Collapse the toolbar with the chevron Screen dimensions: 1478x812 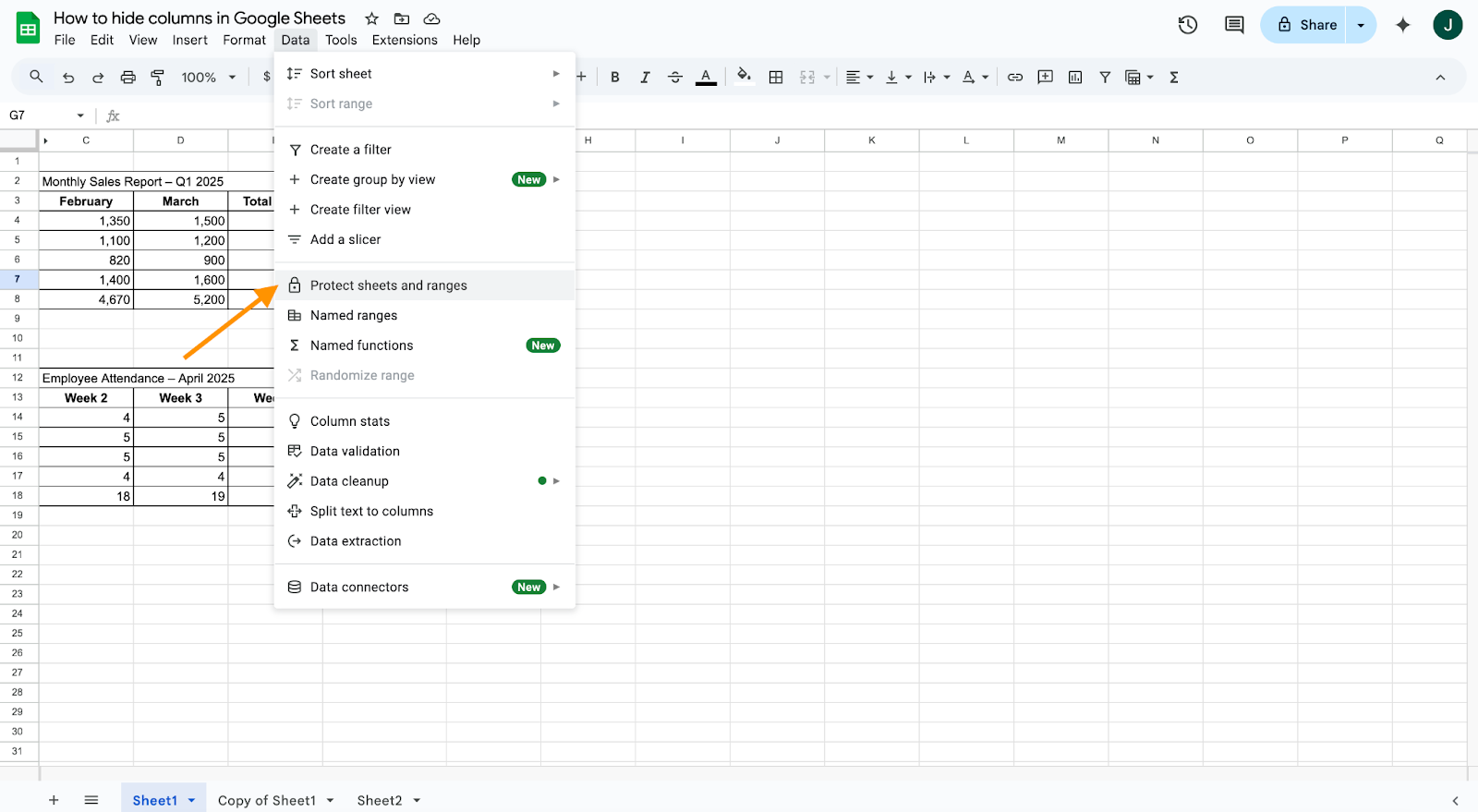pos(1440,78)
